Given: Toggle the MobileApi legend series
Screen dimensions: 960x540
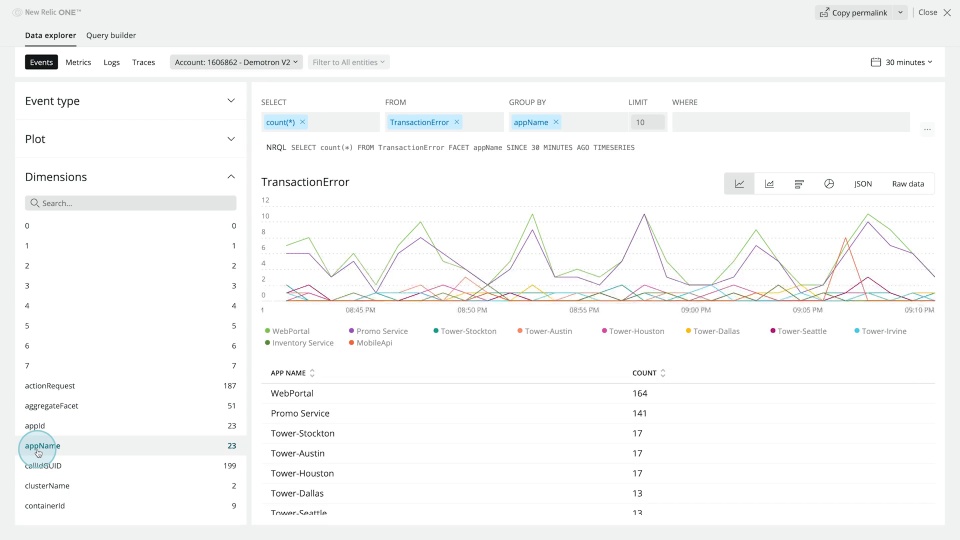Looking at the screenshot, I should [370, 343].
